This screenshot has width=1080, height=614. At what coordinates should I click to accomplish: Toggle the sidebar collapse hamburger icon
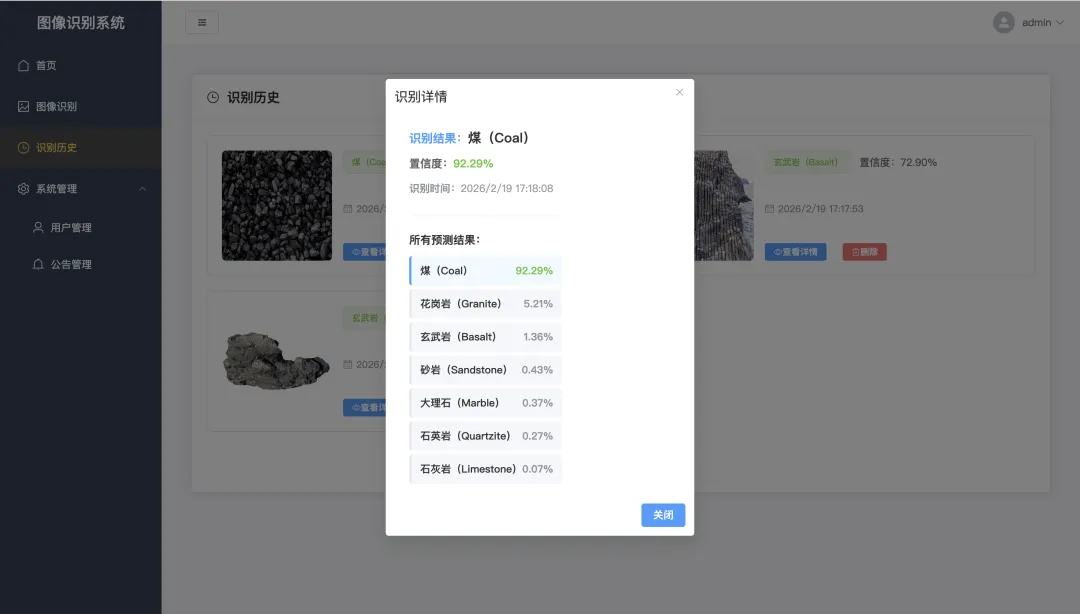tap(202, 23)
